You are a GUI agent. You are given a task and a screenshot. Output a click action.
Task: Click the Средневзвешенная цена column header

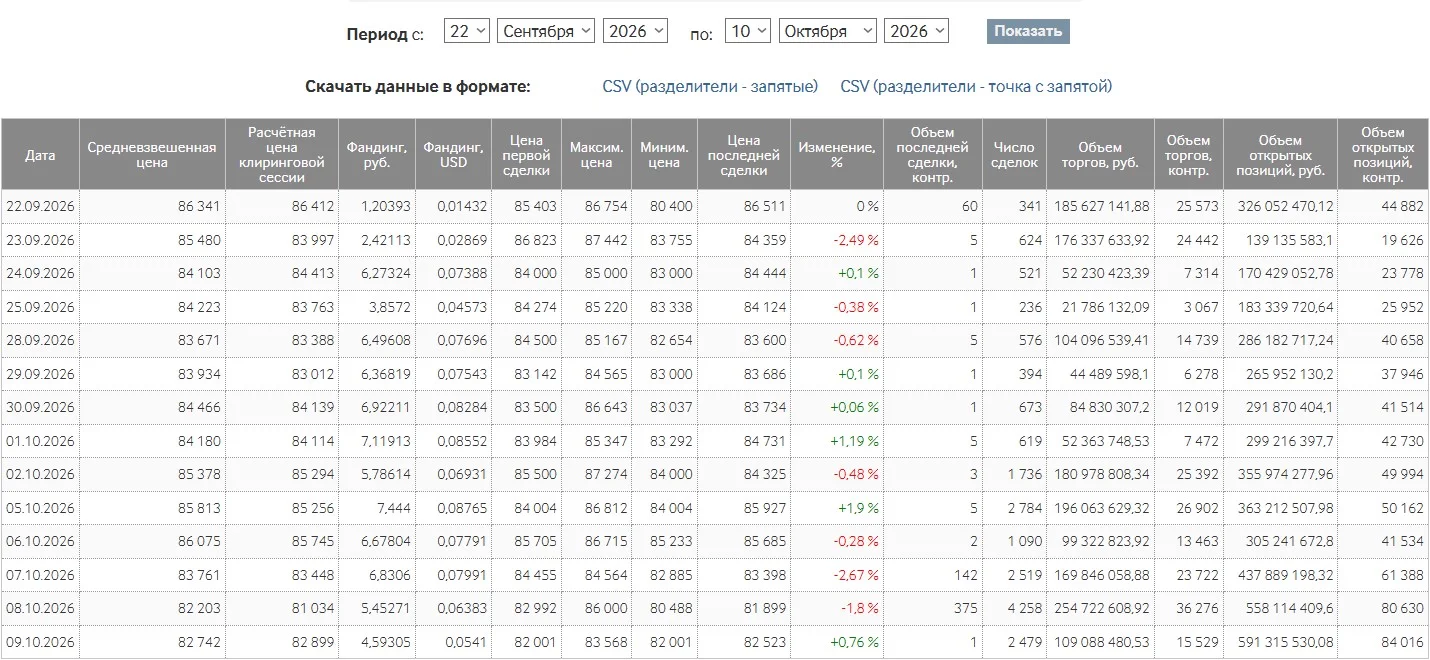[x=152, y=155]
